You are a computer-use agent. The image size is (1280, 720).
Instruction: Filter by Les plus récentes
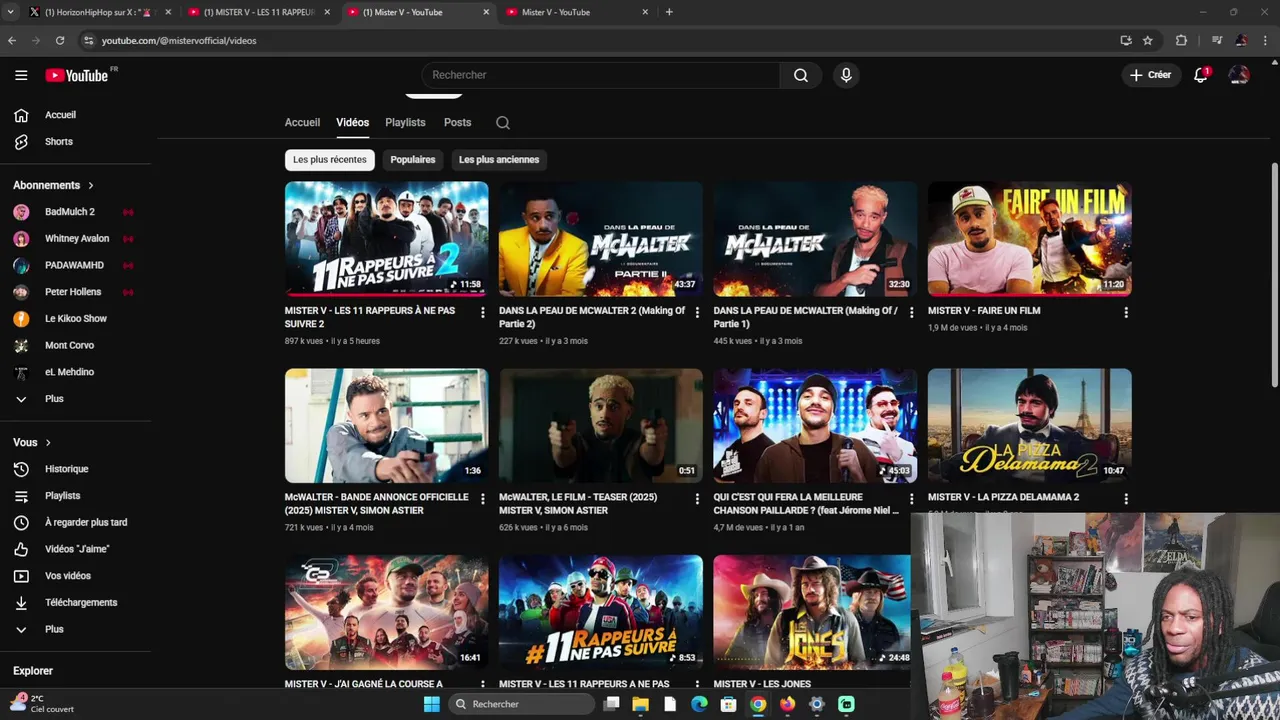(330, 160)
